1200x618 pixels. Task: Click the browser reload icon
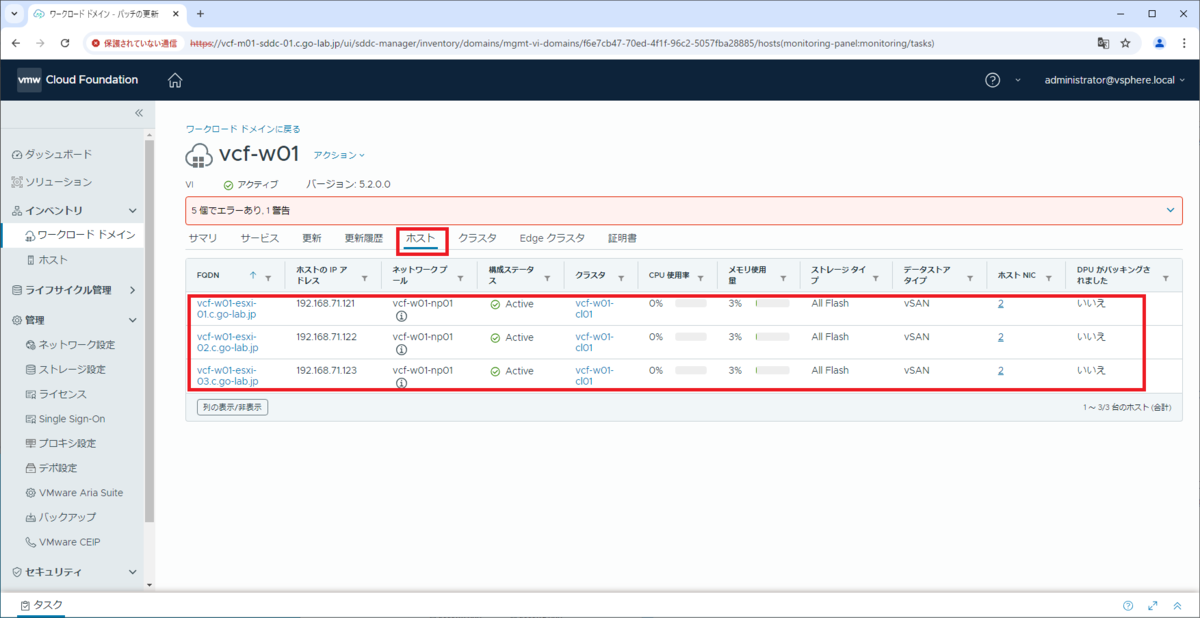coord(65,43)
